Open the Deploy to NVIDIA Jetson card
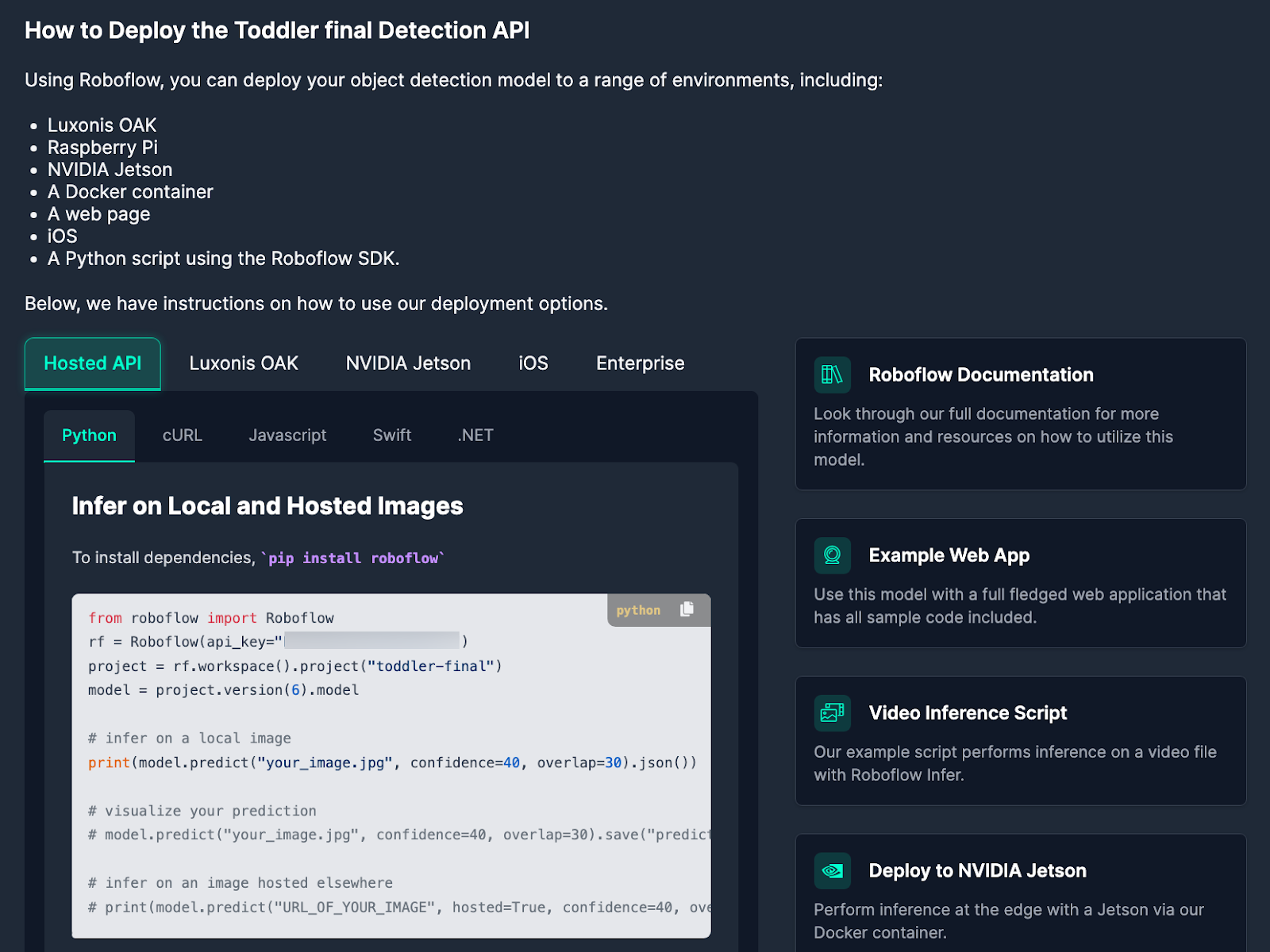The width and height of the screenshot is (1270, 952). [x=1021, y=893]
